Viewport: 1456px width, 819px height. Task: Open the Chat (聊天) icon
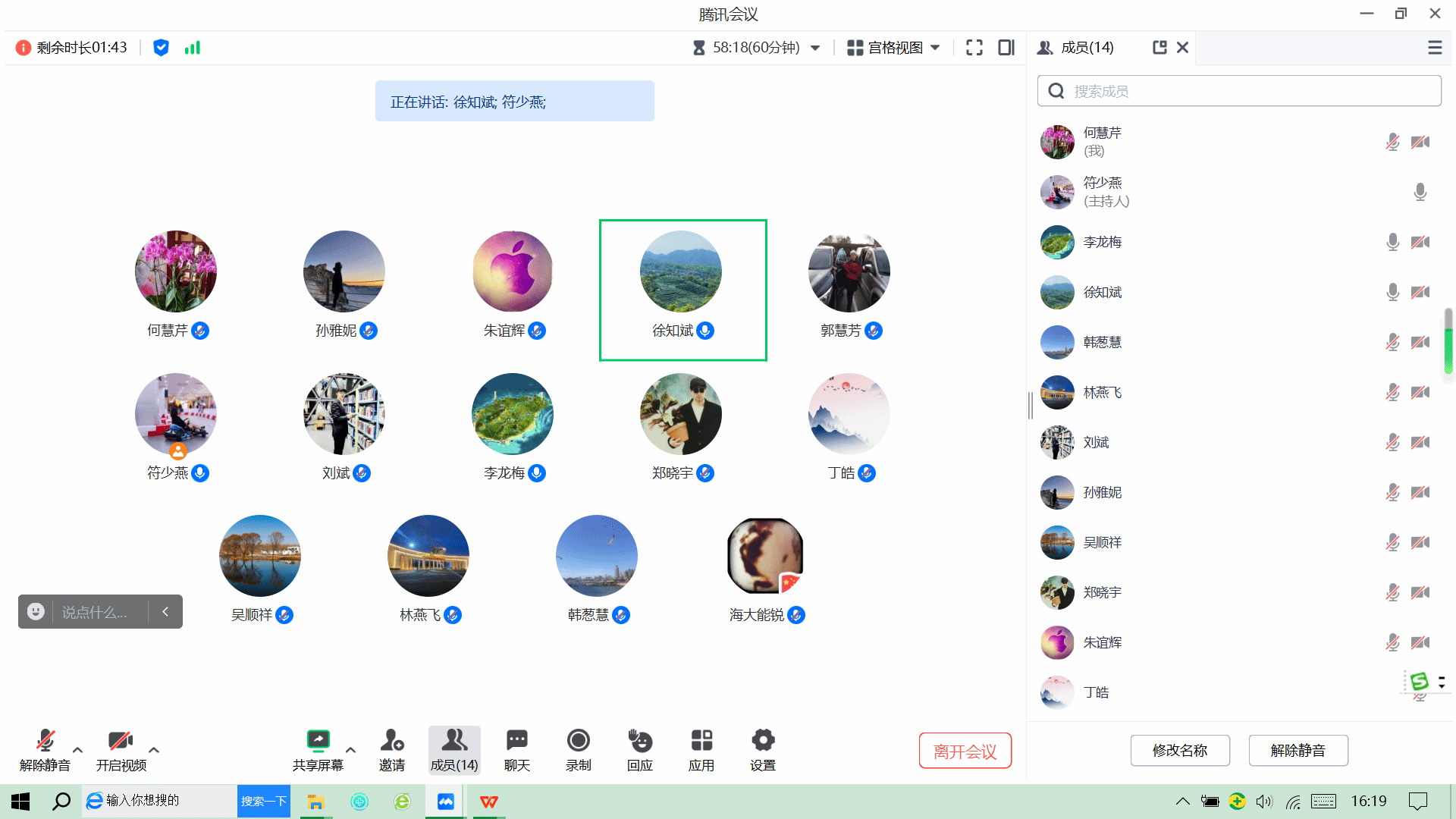point(516,740)
